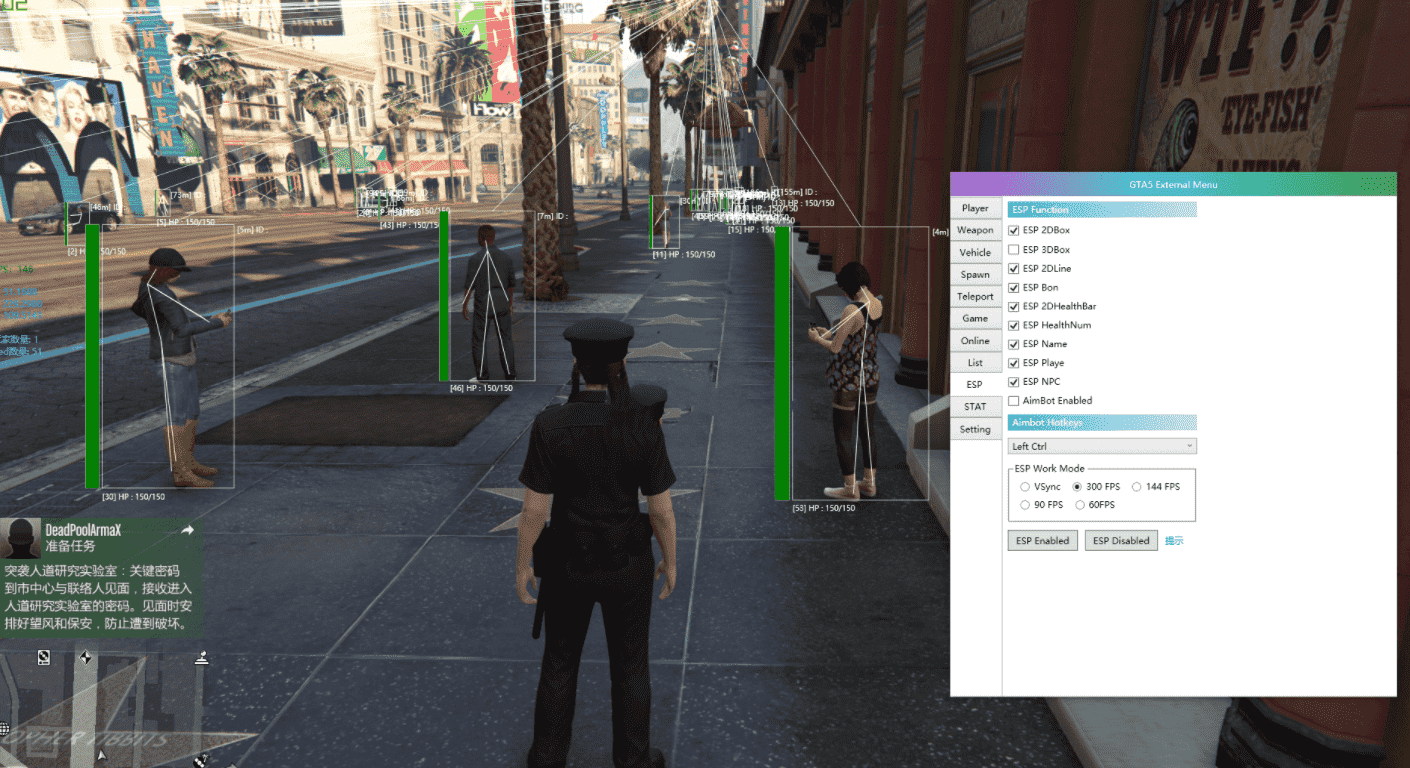Click the ESP Enabled button

click(1043, 541)
